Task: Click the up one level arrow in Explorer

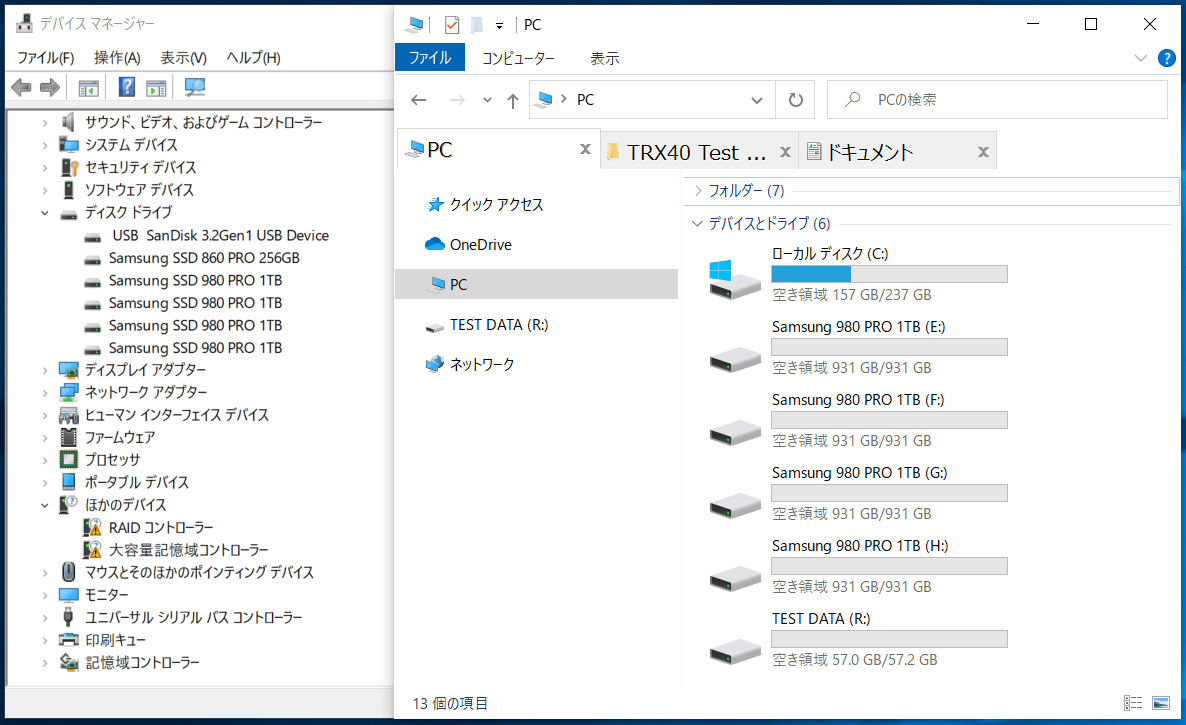Action: 513,101
